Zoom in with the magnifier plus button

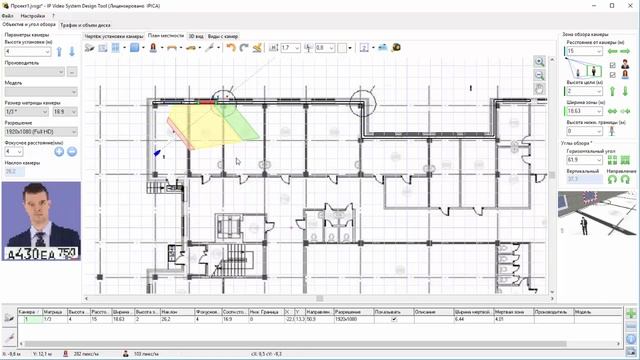pos(540,61)
